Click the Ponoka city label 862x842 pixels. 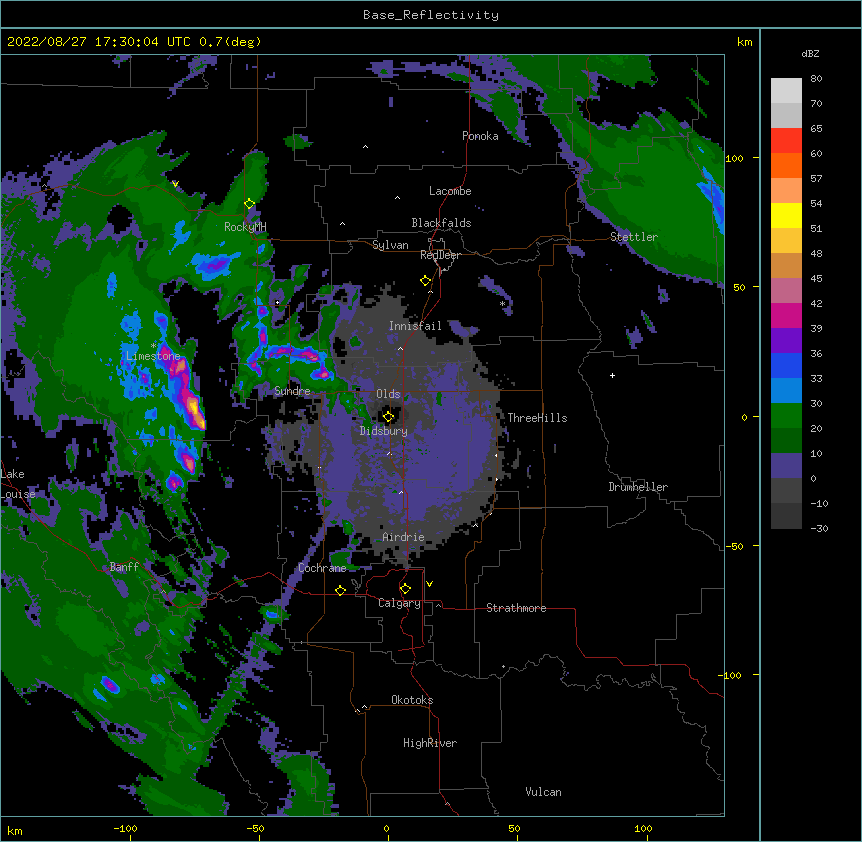[480, 136]
